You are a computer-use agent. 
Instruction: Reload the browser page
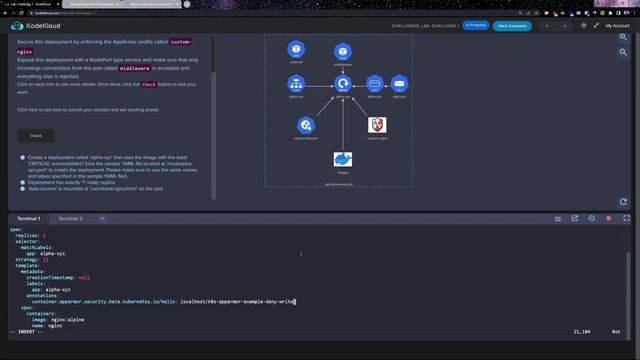pyautogui.click(x=21, y=13)
